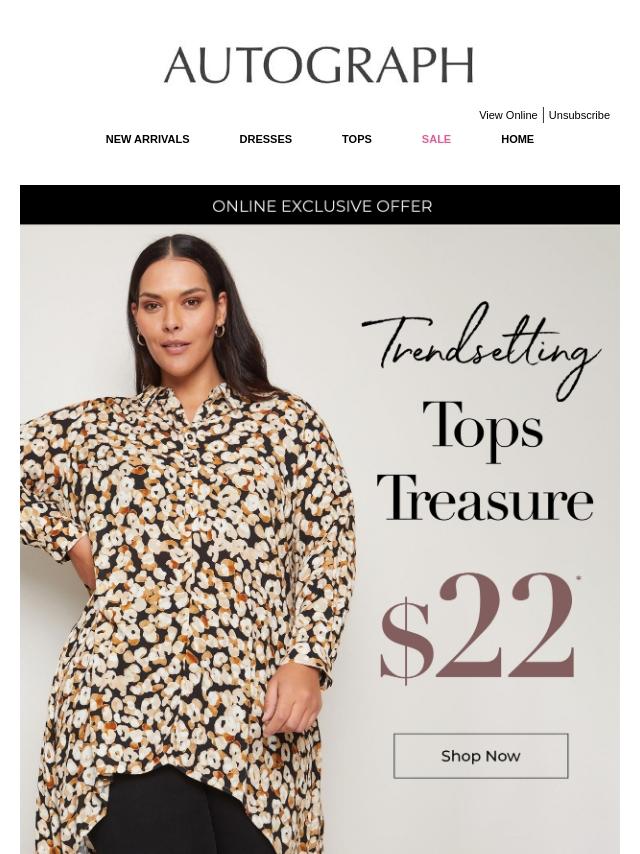Click the word Tops in the headline
The height and width of the screenshot is (854, 640).
483,431
